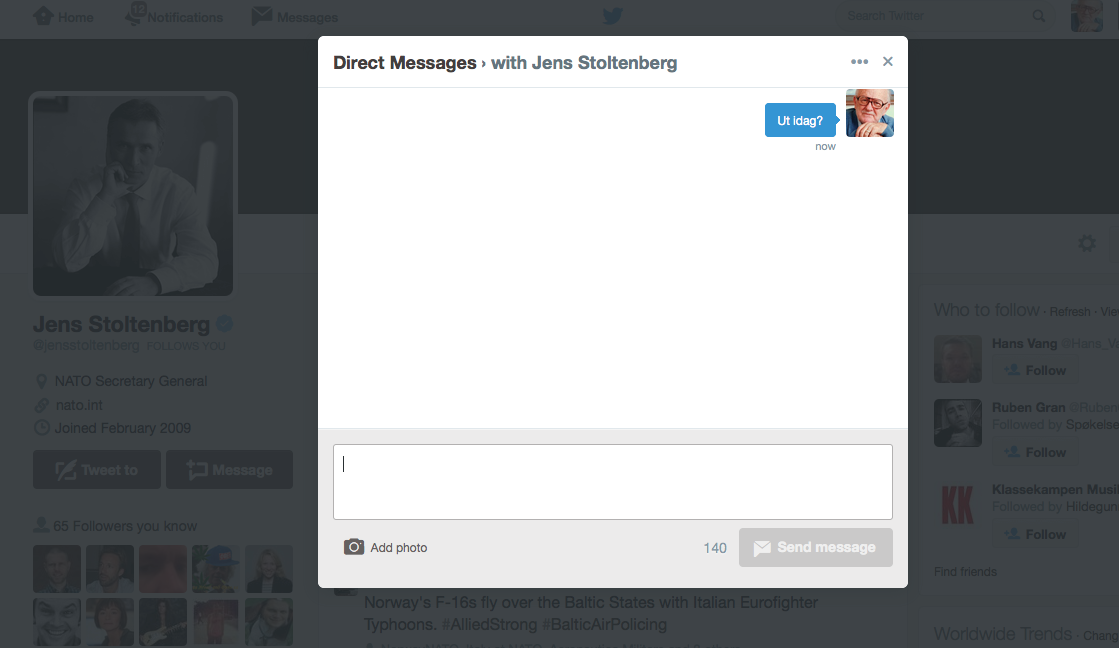This screenshot has height=648, width=1119.
Task: Click the verified badge next to Jens Stoltenberg
Action: tap(224, 324)
